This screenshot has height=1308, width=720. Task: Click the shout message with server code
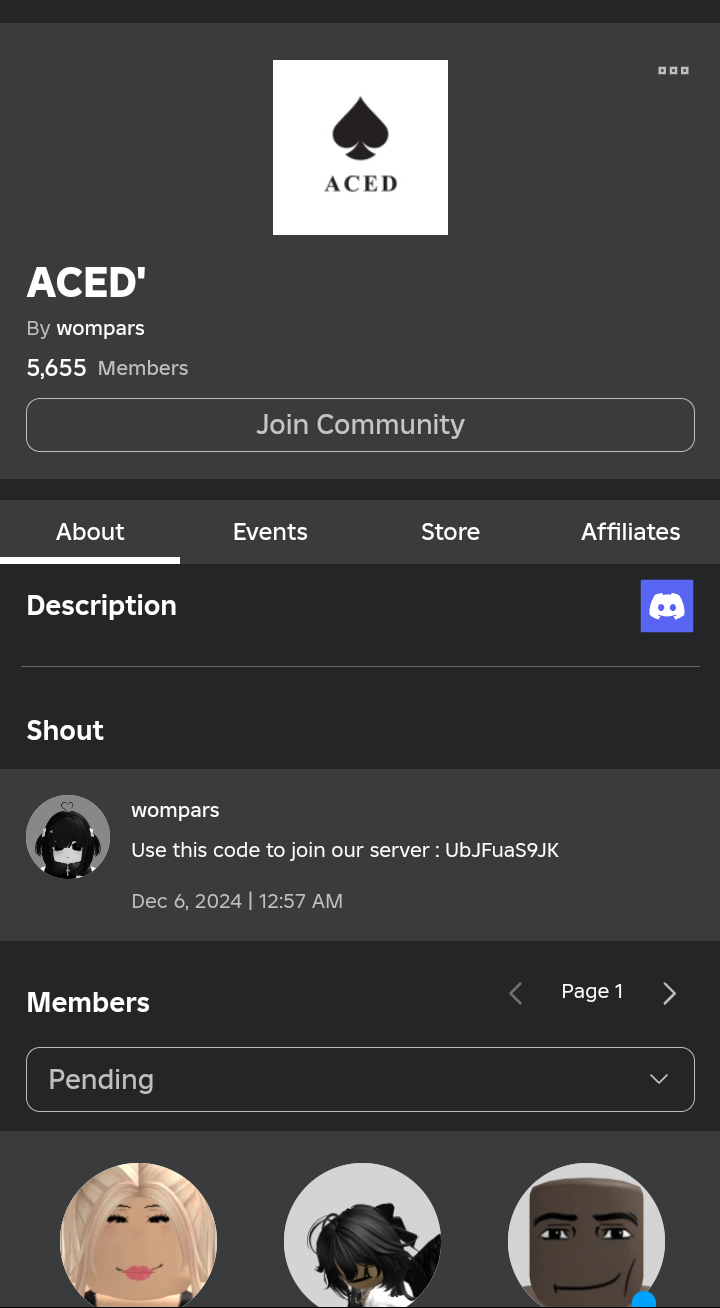click(x=345, y=850)
